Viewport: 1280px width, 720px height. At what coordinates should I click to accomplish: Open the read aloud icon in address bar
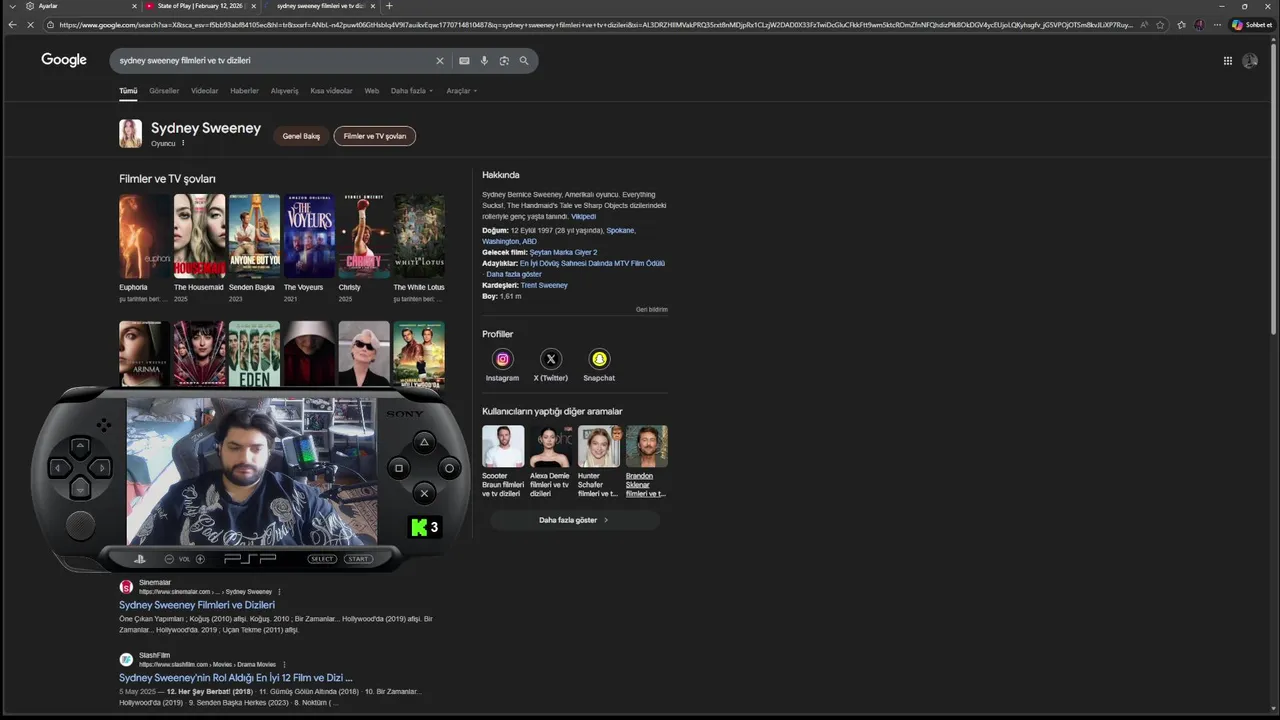[x=1145, y=24]
